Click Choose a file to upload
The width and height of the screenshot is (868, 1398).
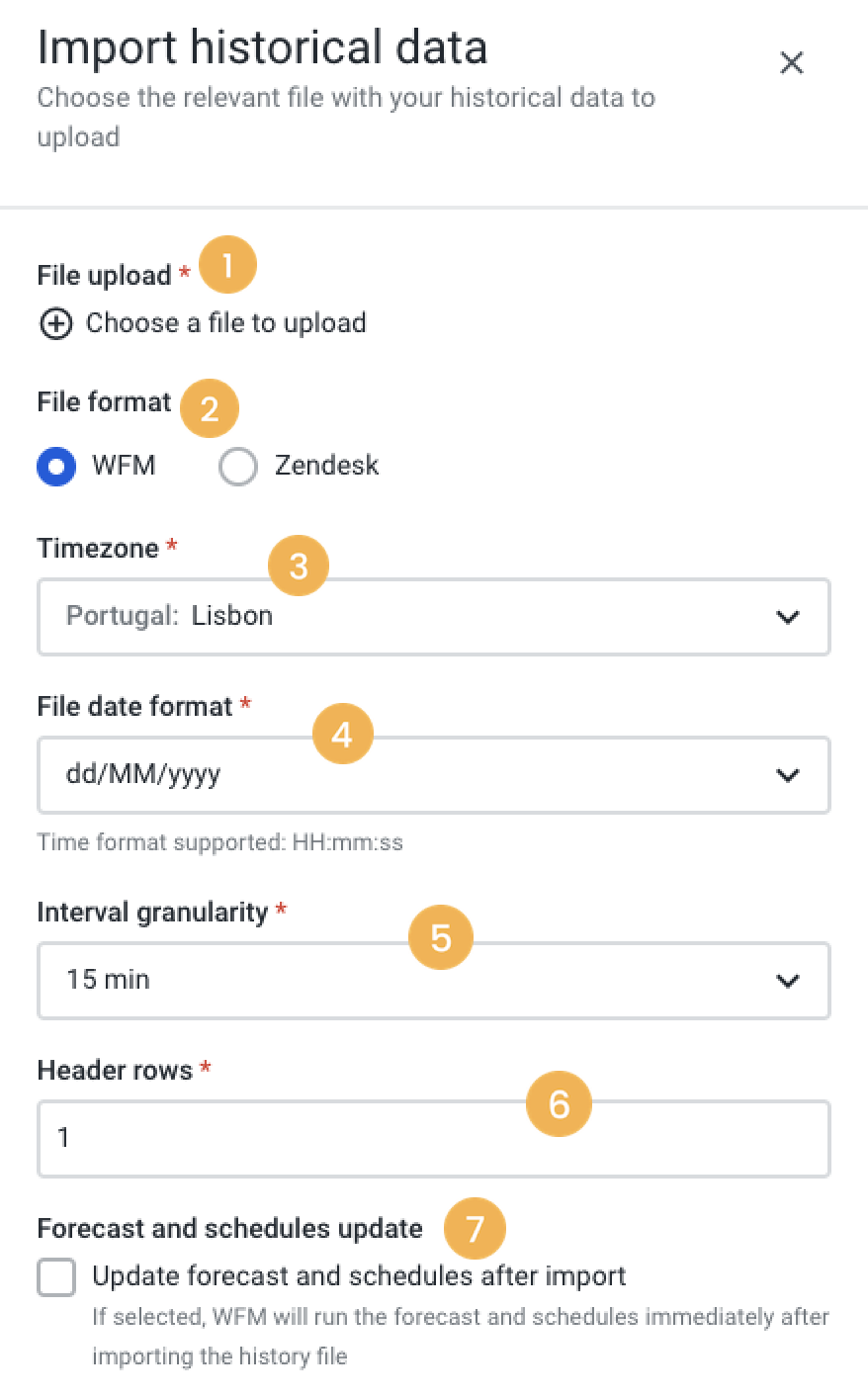[226, 323]
